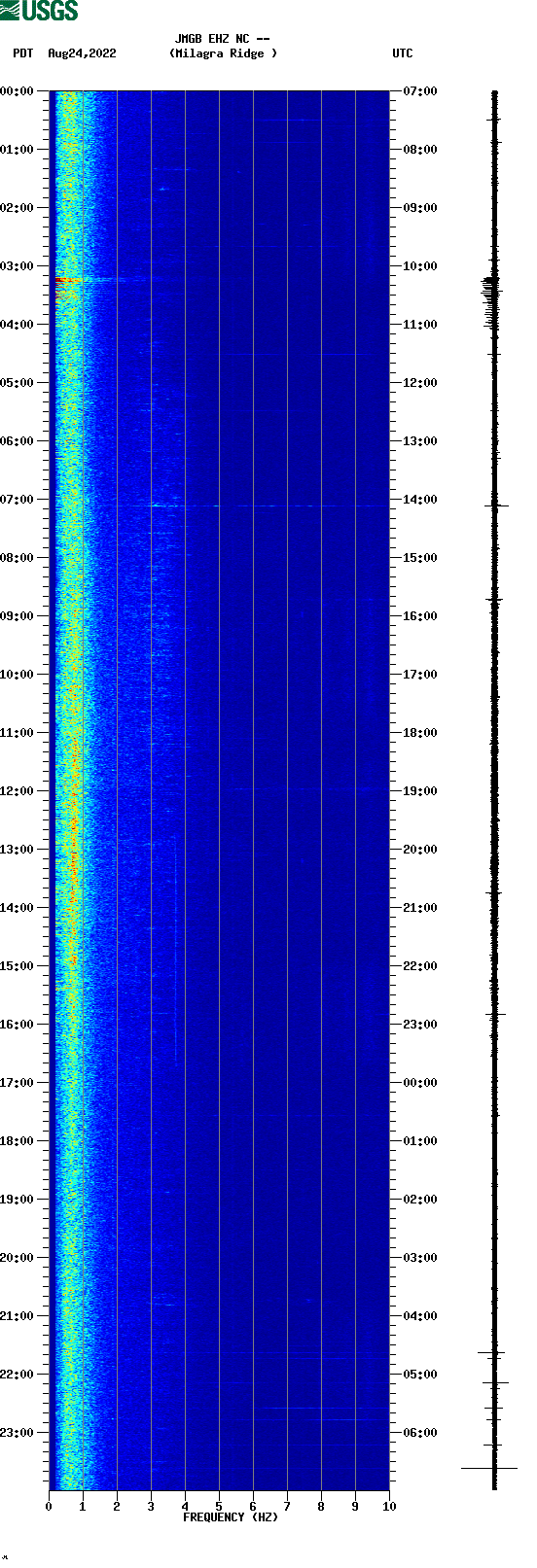This screenshot has height=1568, width=537.
Task: Click the '00:00' PDT time label
Action: pyautogui.click(x=18, y=91)
